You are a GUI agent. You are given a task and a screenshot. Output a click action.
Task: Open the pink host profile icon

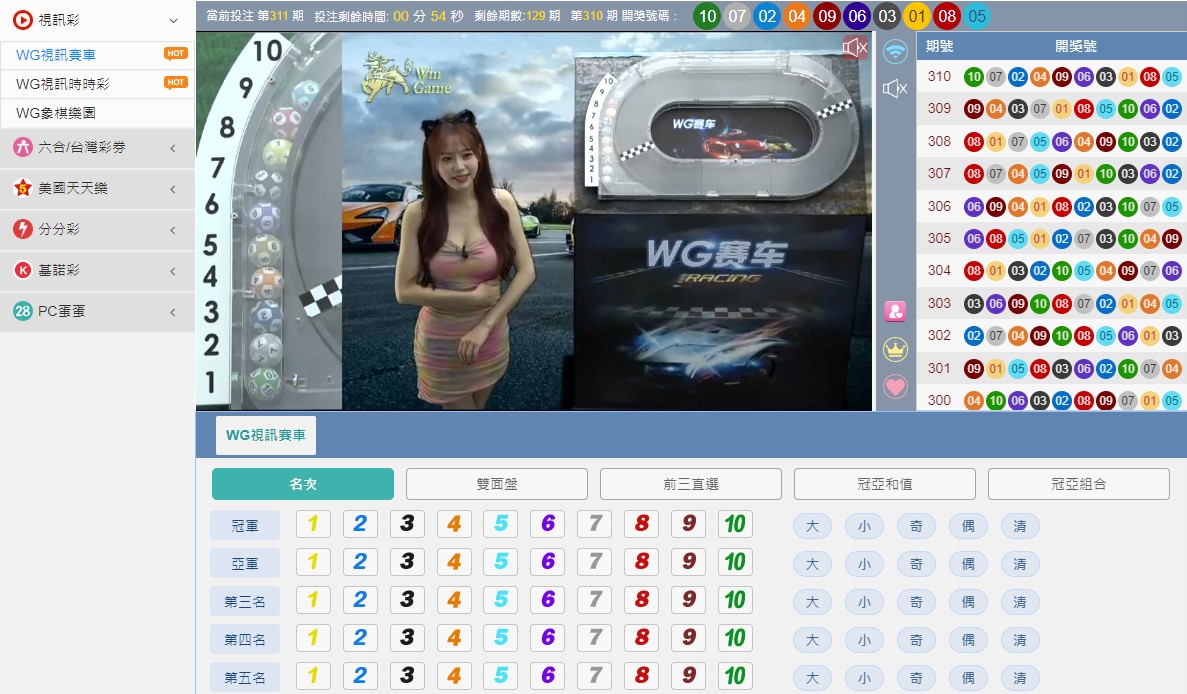896,310
